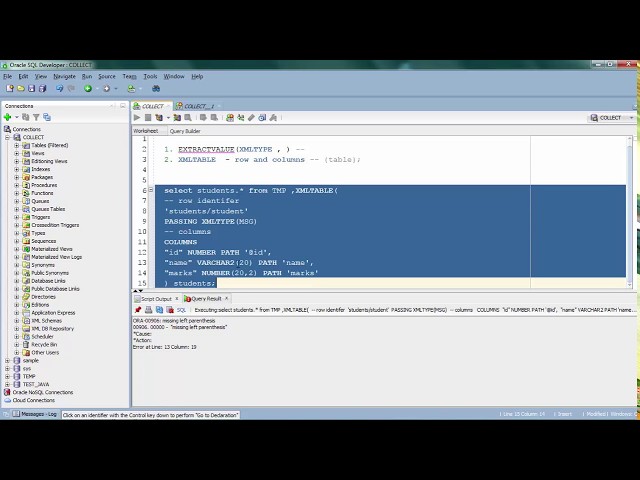The image size is (640, 480).
Task: Open the Help menu
Action: (x=197, y=76)
